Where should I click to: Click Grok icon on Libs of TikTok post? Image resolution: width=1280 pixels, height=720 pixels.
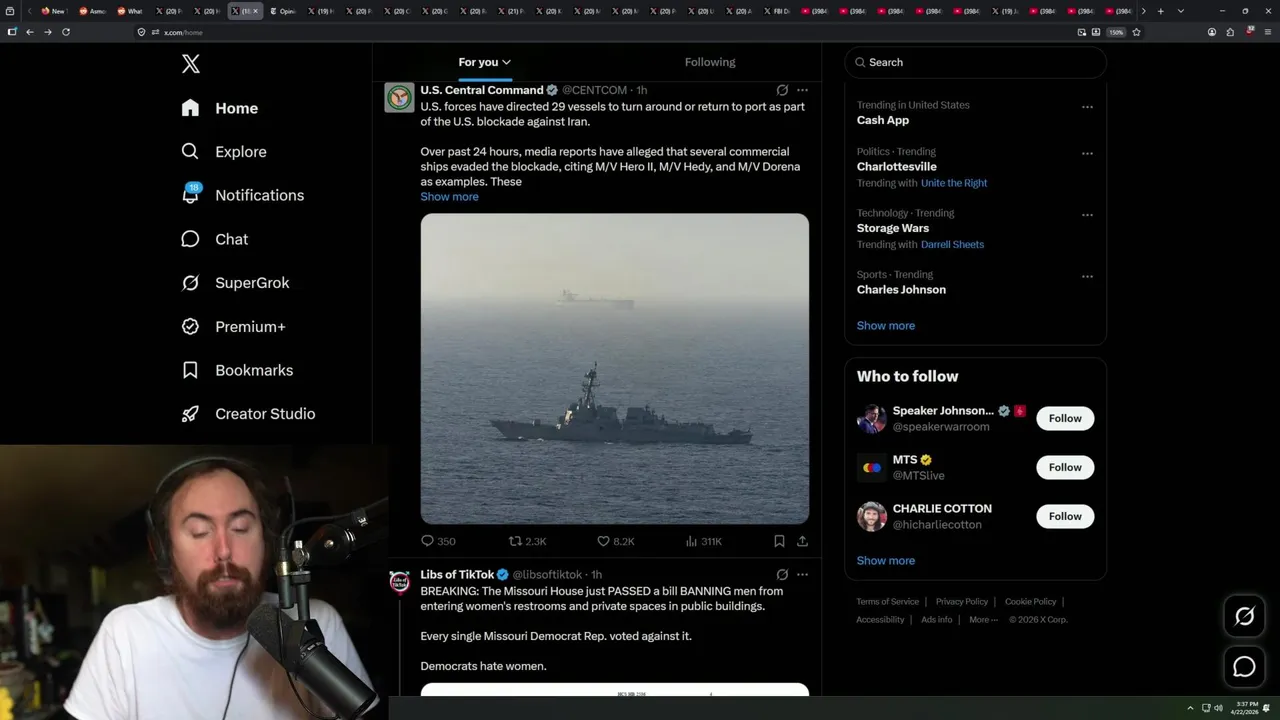[782, 575]
